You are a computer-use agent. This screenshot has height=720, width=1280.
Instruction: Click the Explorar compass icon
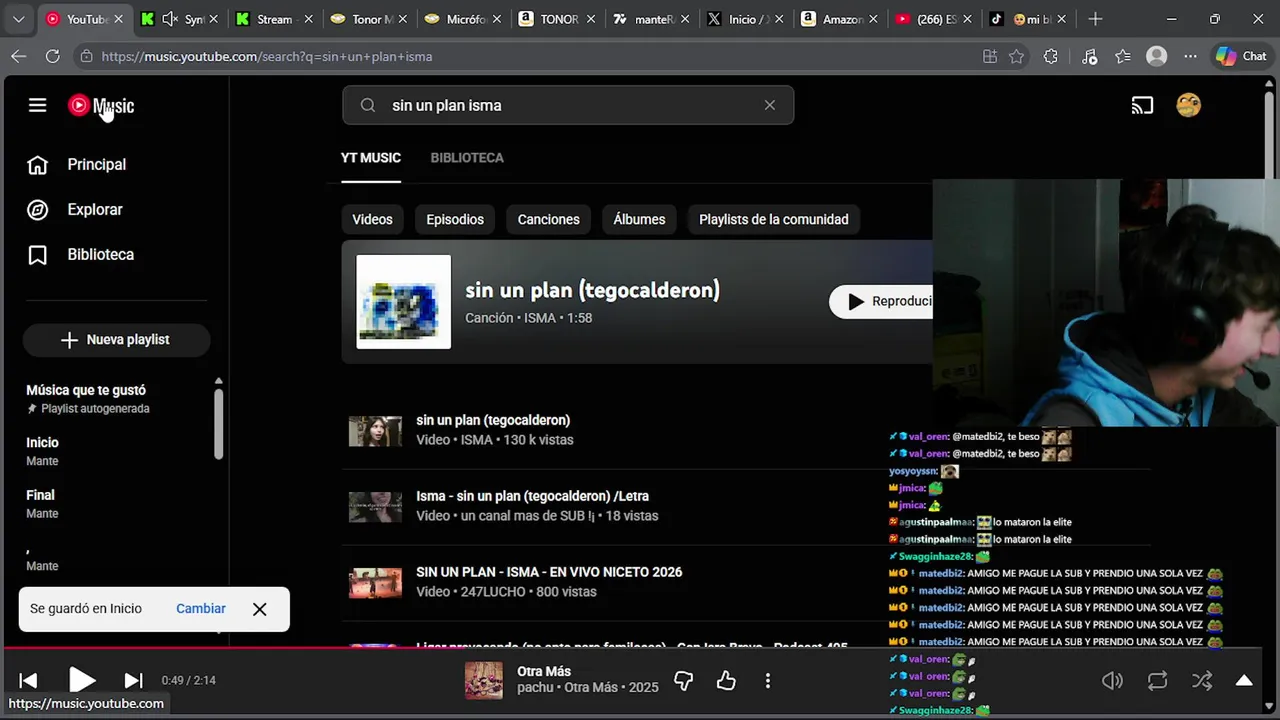(x=37, y=209)
